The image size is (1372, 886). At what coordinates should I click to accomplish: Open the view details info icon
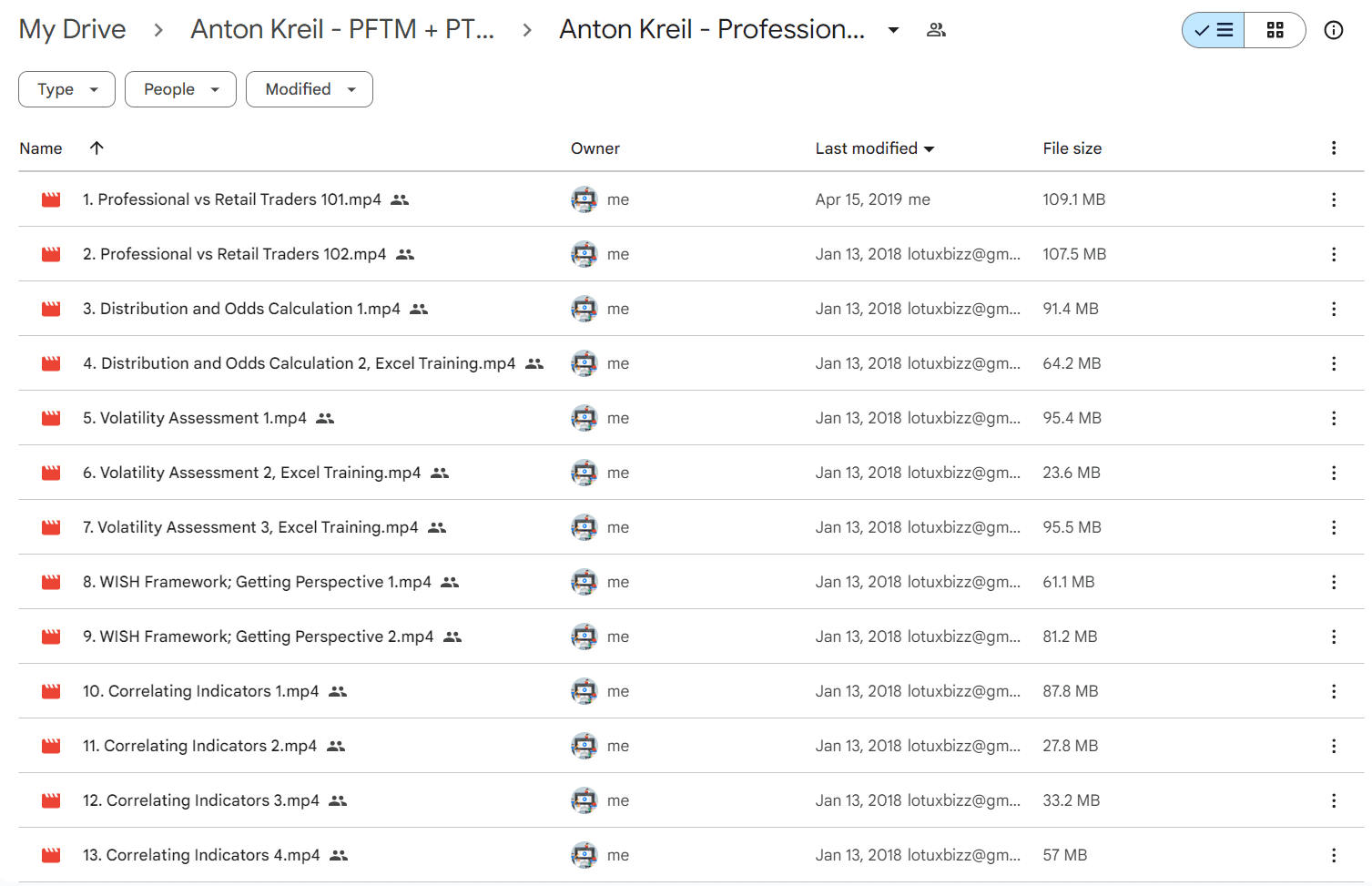[1333, 30]
